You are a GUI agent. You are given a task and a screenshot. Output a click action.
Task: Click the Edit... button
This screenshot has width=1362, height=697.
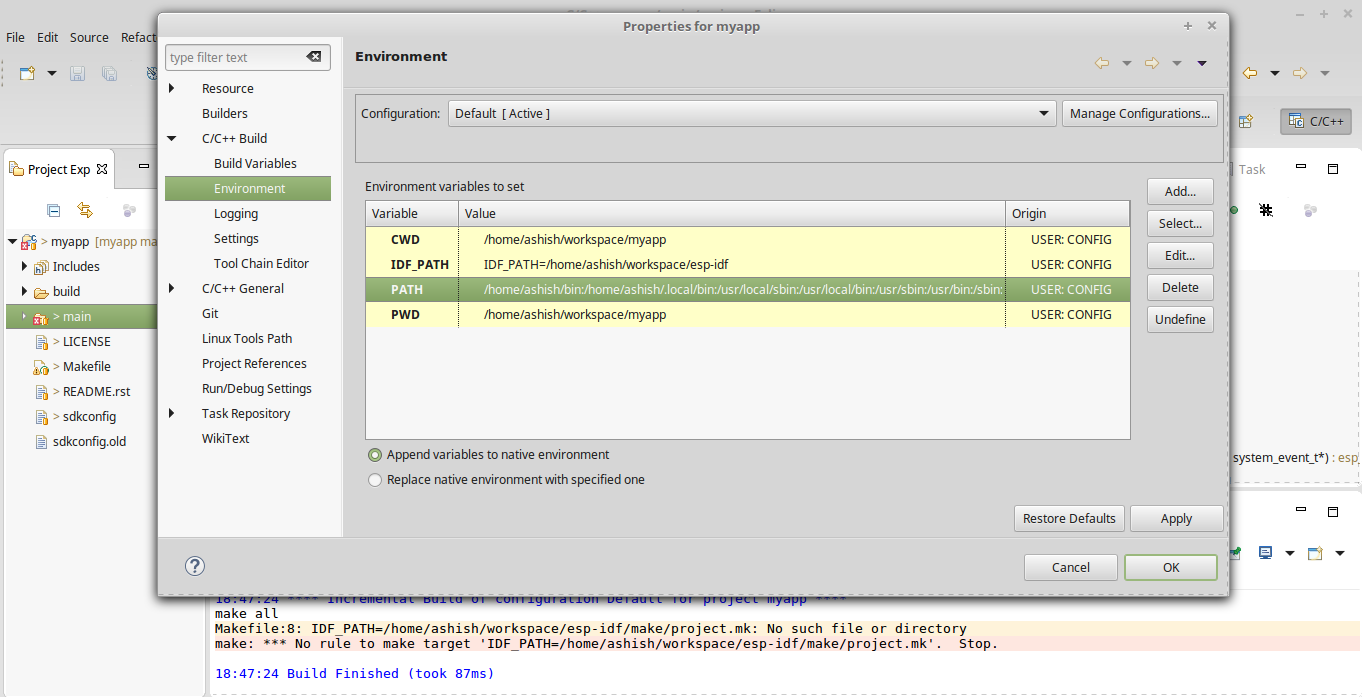coord(1180,255)
